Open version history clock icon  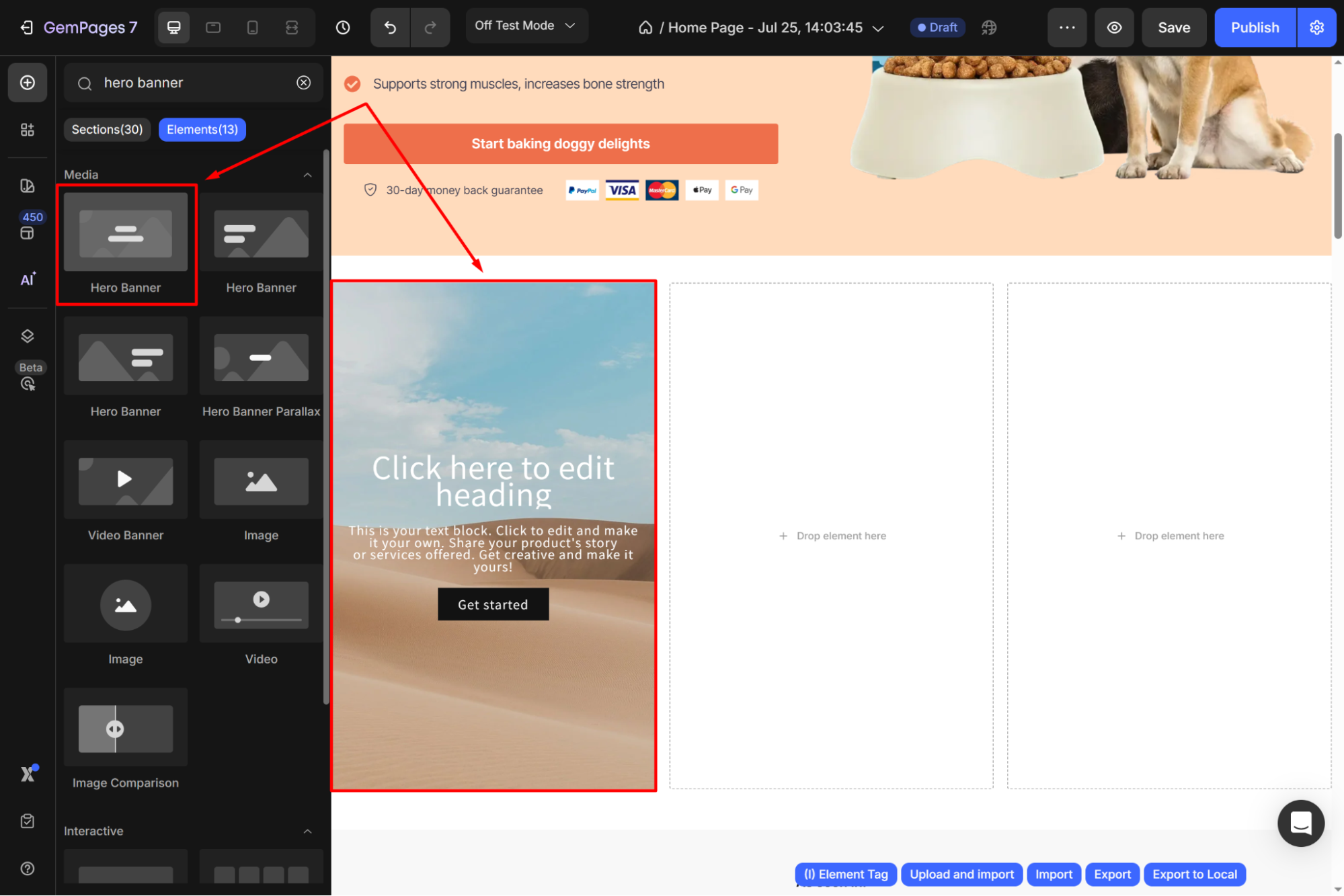click(343, 28)
